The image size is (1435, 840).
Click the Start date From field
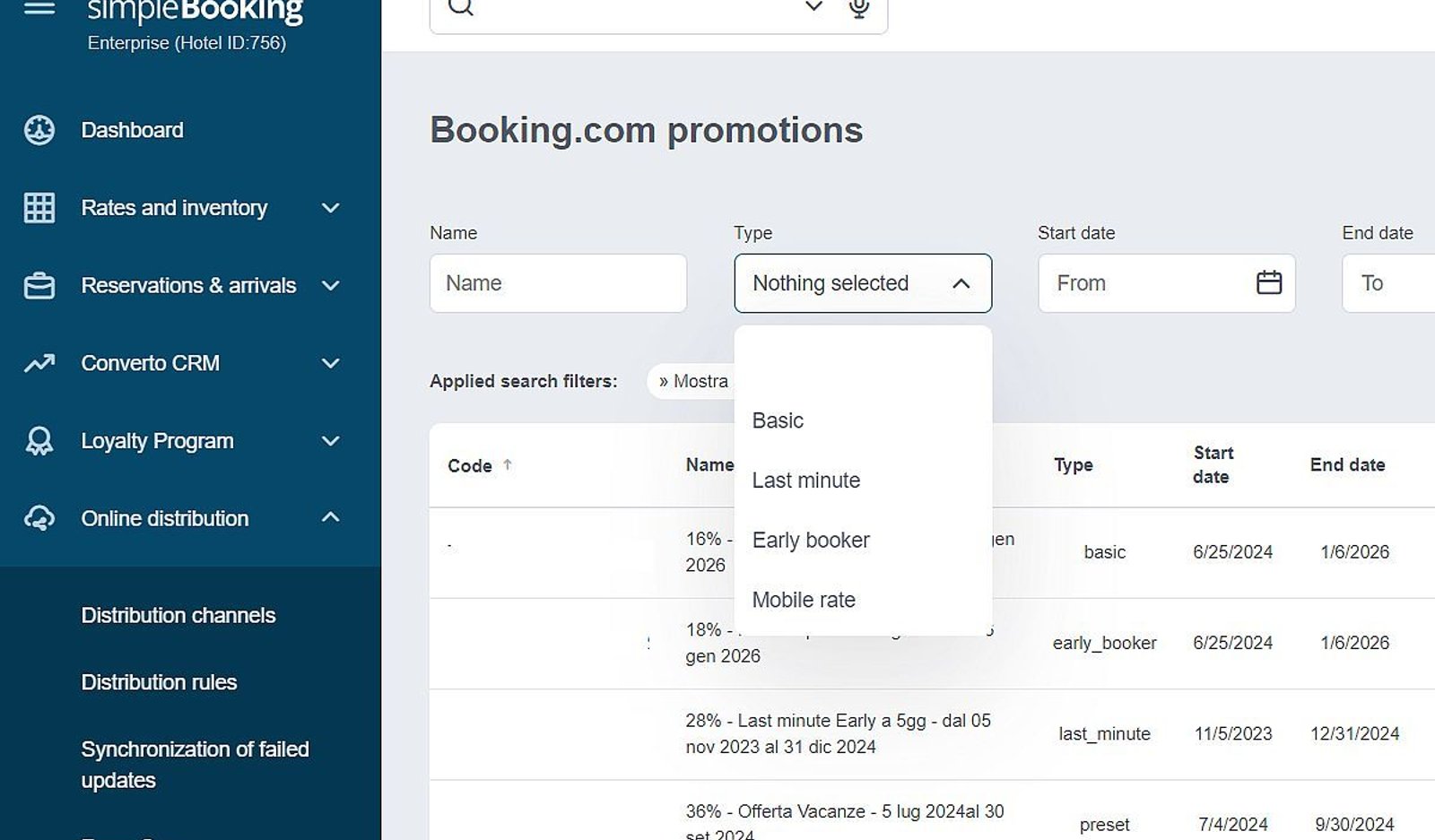tap(1167, 283)
